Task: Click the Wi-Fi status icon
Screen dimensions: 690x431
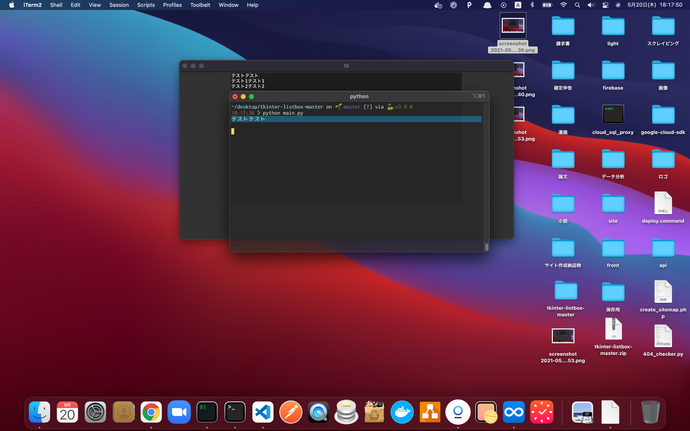Action: 563,5
